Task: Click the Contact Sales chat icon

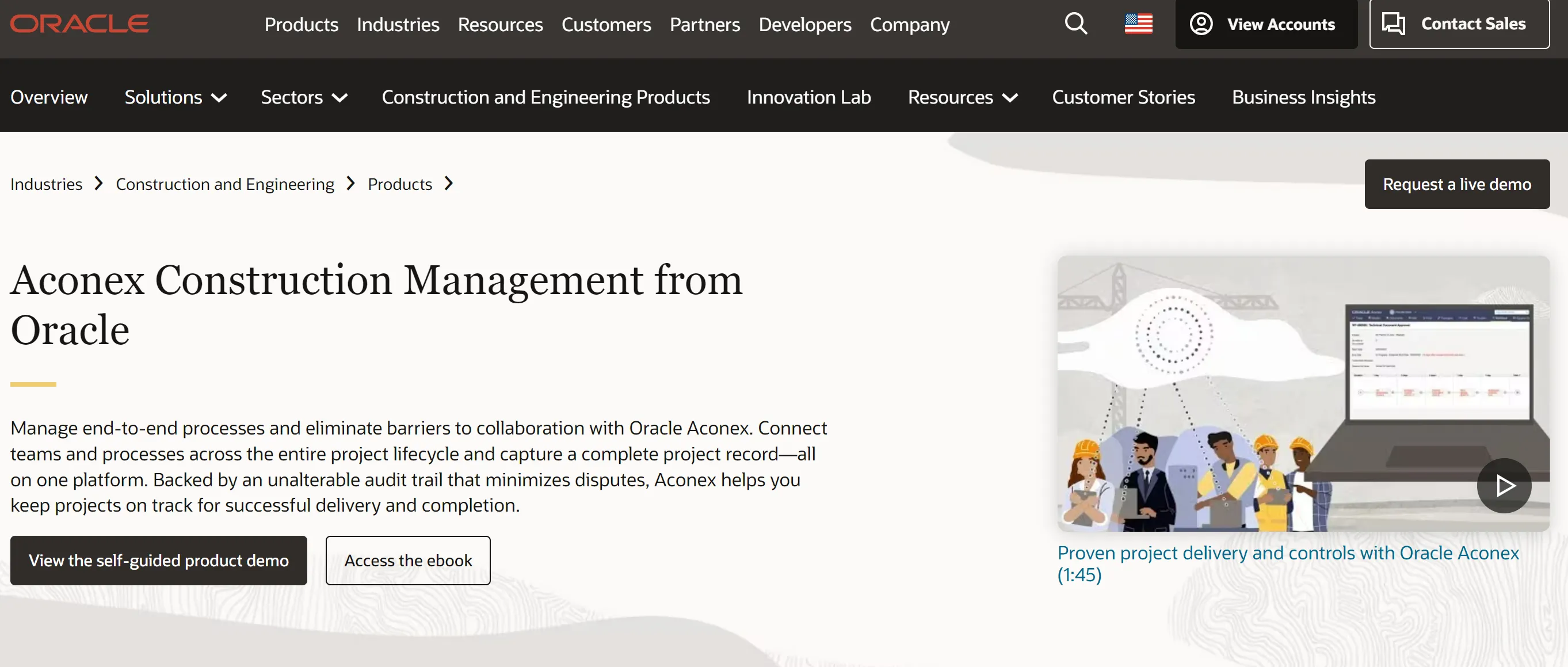Action: (1392, 24)
